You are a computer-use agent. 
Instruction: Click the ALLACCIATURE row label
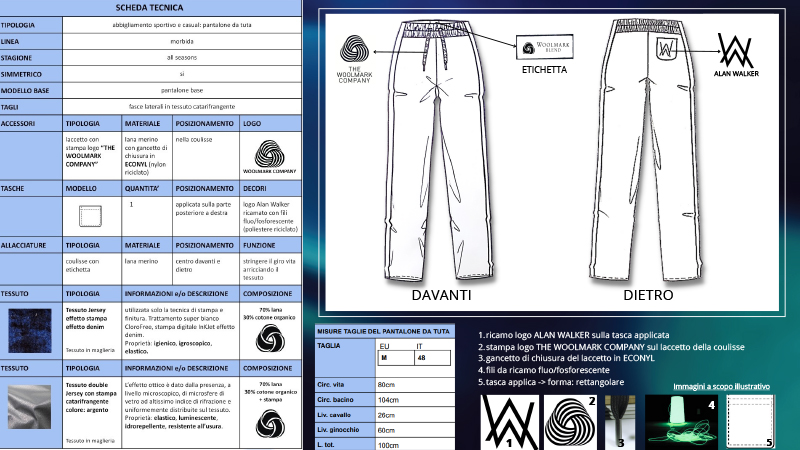pyautogui.click(x=23, y=245)
